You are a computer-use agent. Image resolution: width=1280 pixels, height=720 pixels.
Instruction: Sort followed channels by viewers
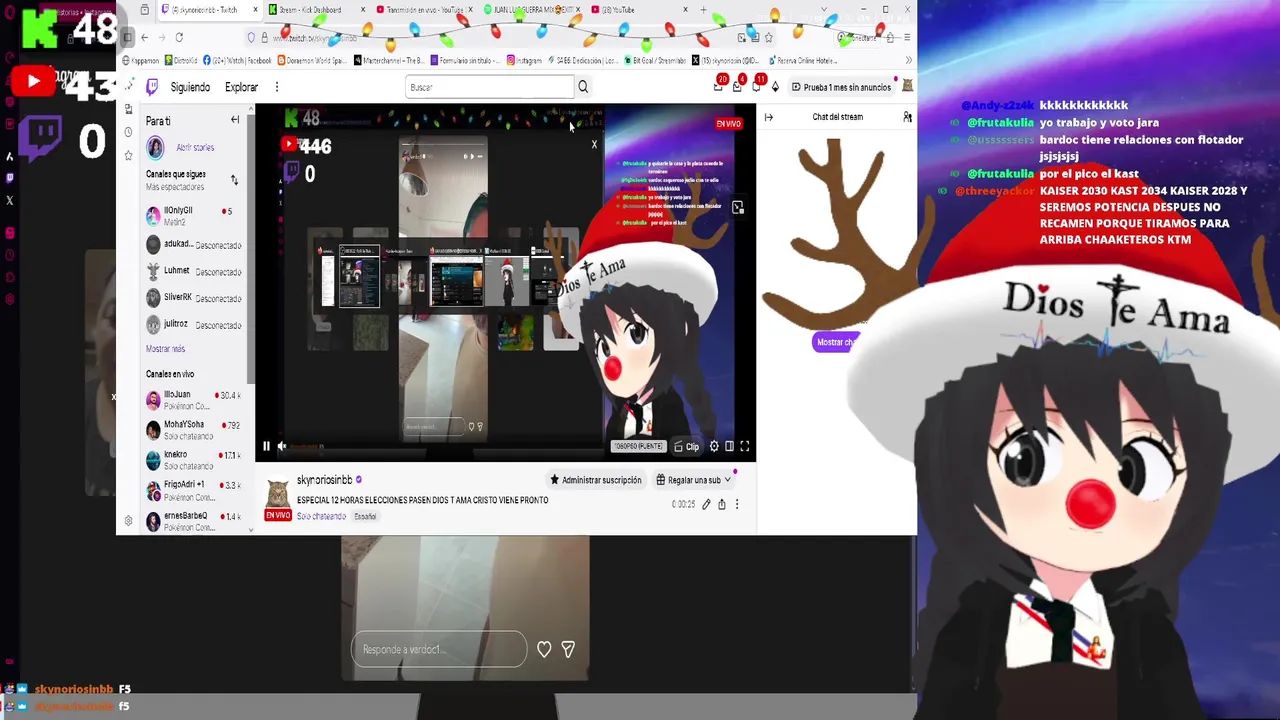[x=234, y=180]
